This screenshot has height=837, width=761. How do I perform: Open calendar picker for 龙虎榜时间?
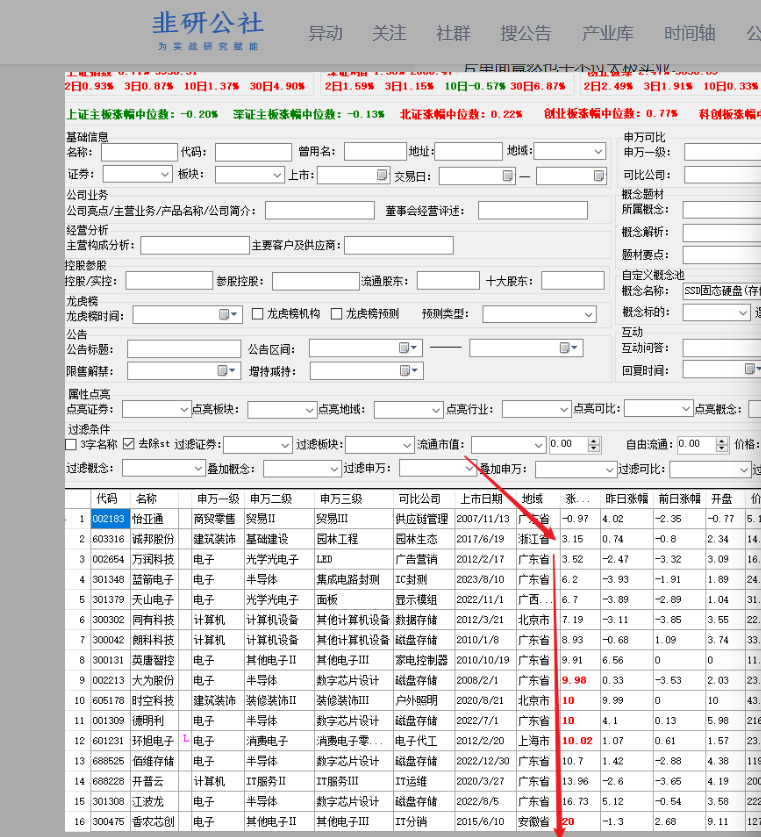228,315
